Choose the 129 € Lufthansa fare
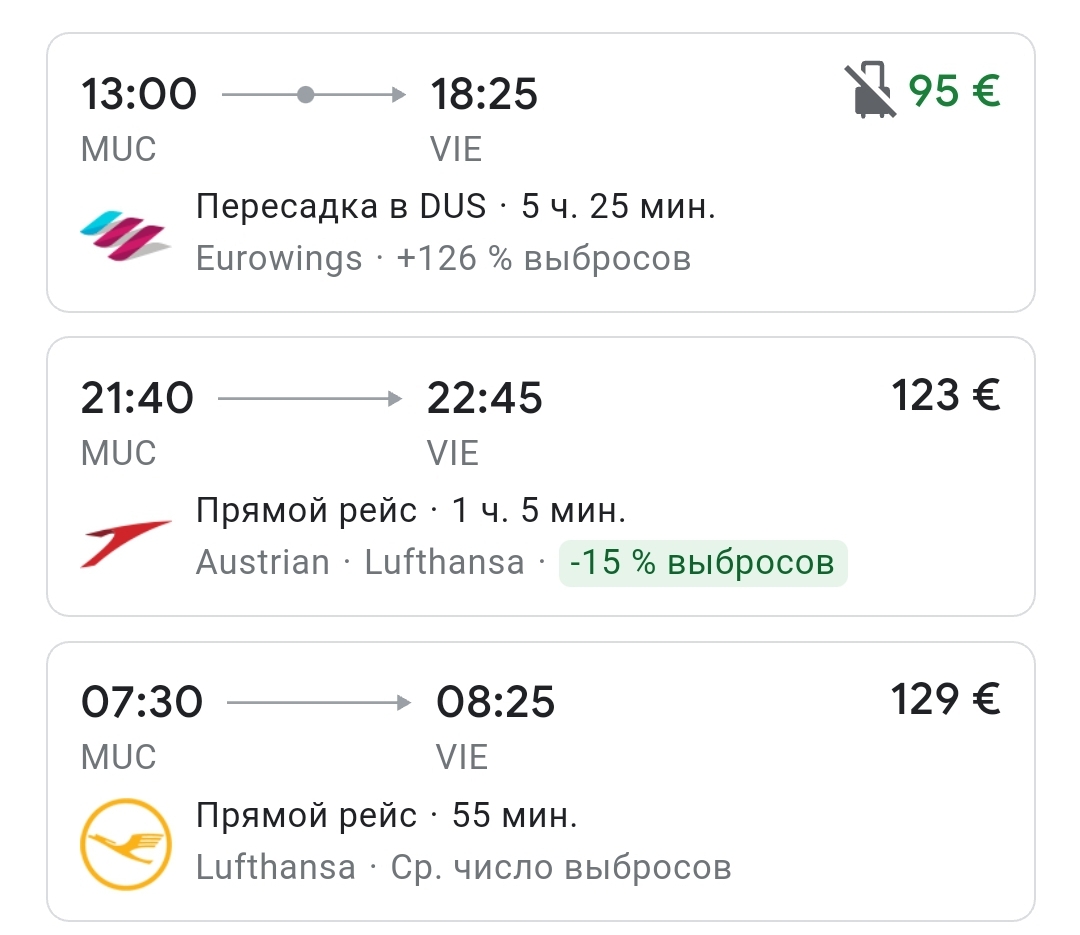 [x=945, y=700]
